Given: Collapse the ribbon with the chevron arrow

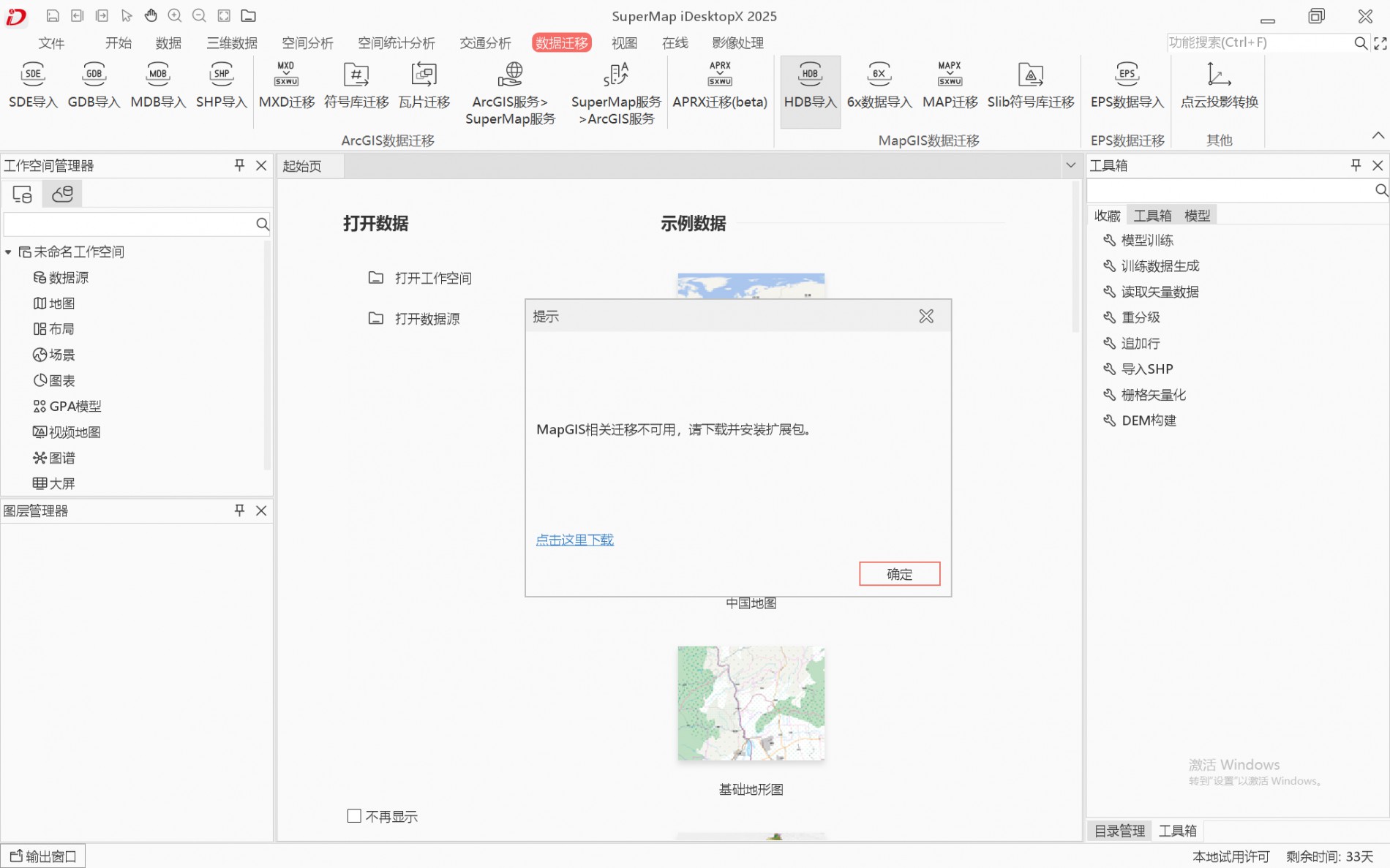Looking at the screenshot, I should point(1378,135).
